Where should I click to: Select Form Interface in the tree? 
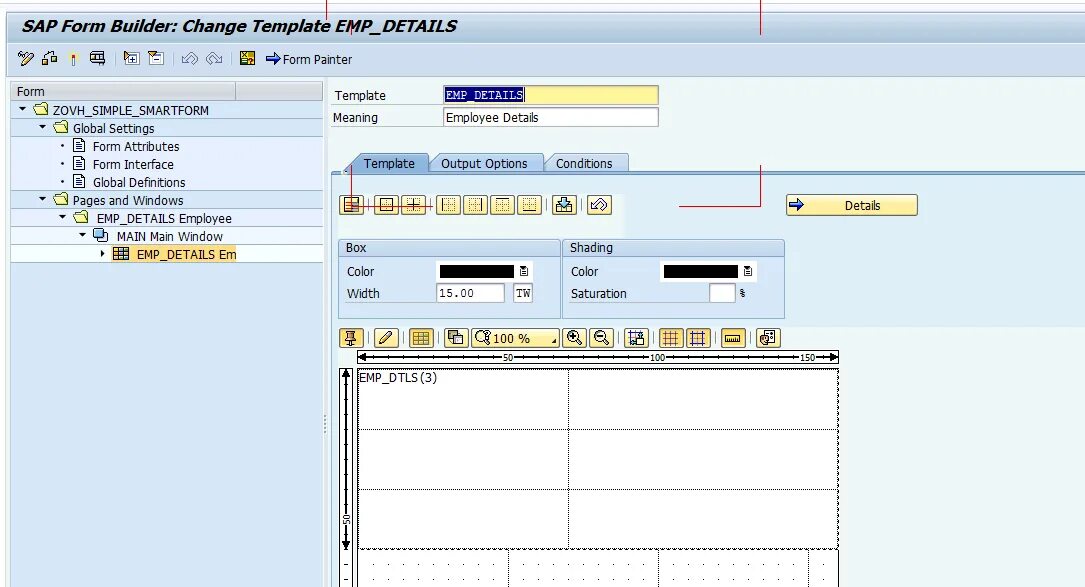(x=133, y=164)
